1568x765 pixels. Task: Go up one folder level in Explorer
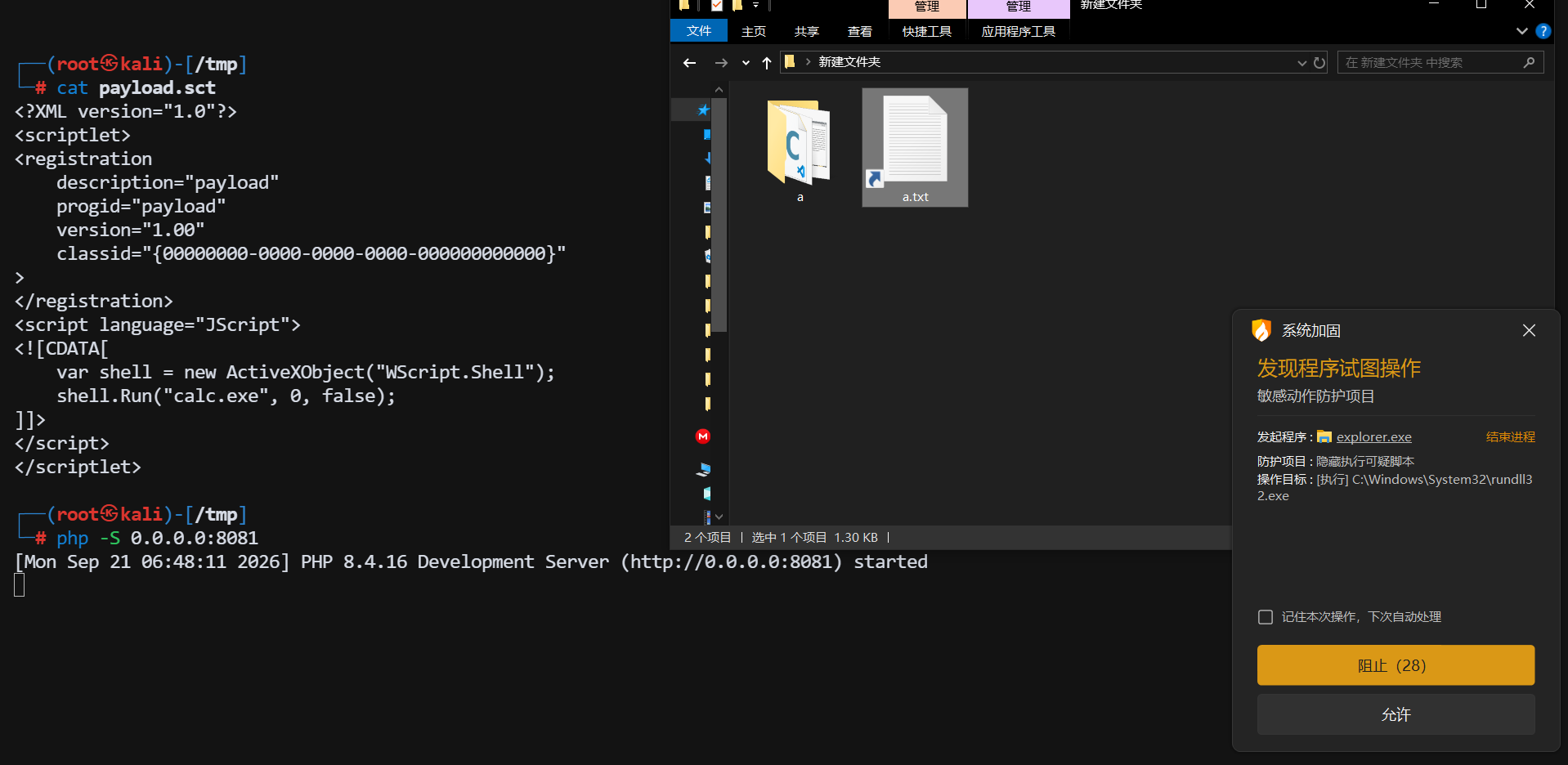click(x=766, y=63)
